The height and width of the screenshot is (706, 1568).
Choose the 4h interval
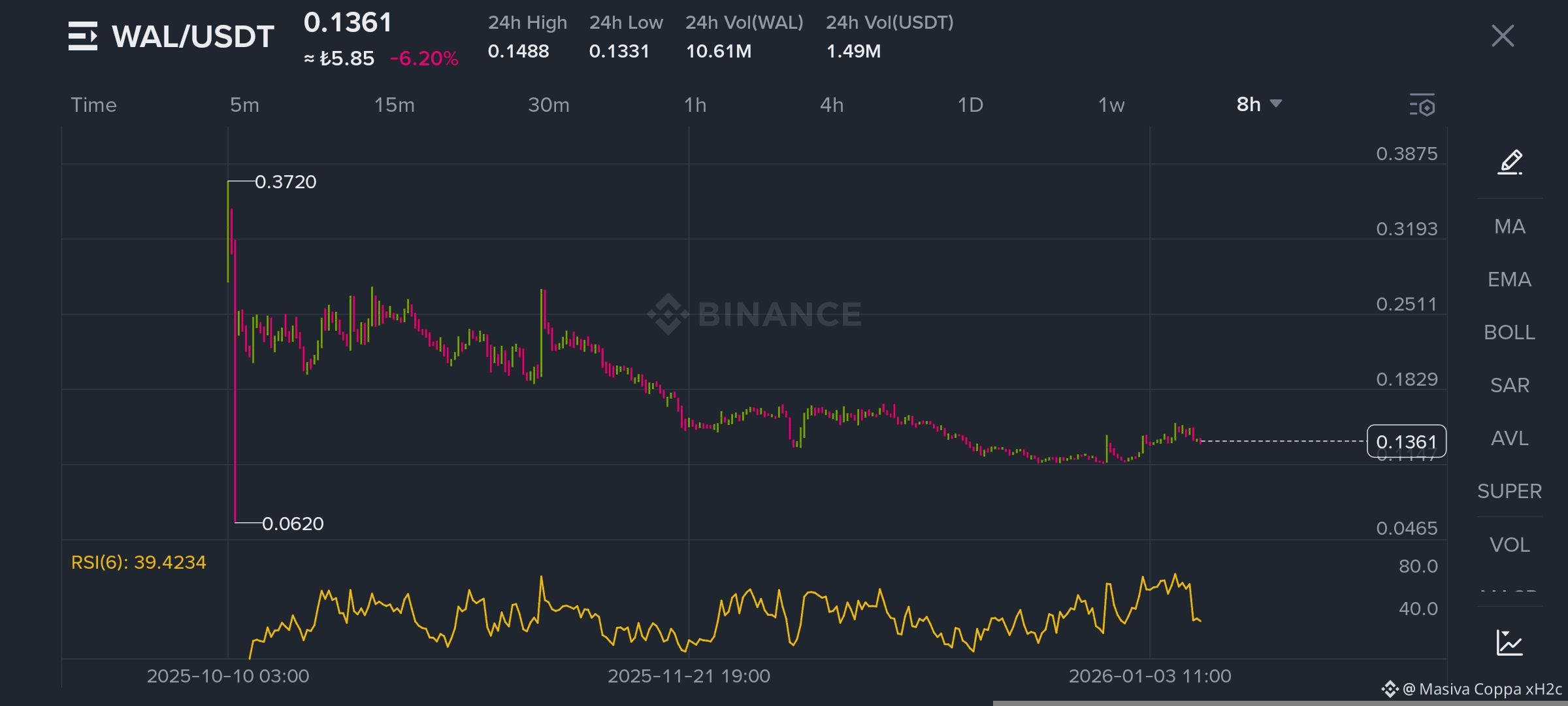pyautogui.click(x=832, y=105)
